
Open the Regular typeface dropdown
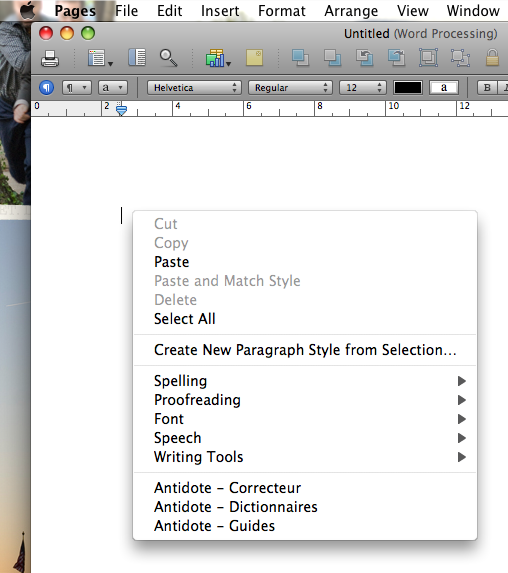(290, 88)
